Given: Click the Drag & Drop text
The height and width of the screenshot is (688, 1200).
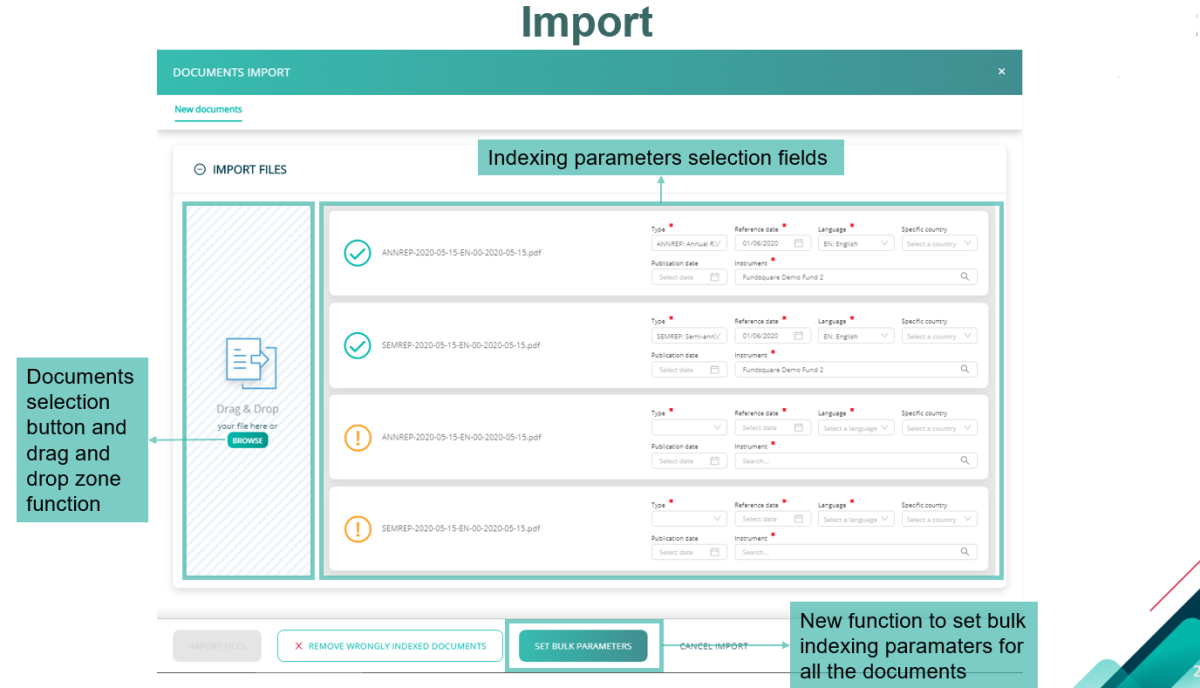Looking at the screenshot, I should pyautogui.click(x=248, y=409).
